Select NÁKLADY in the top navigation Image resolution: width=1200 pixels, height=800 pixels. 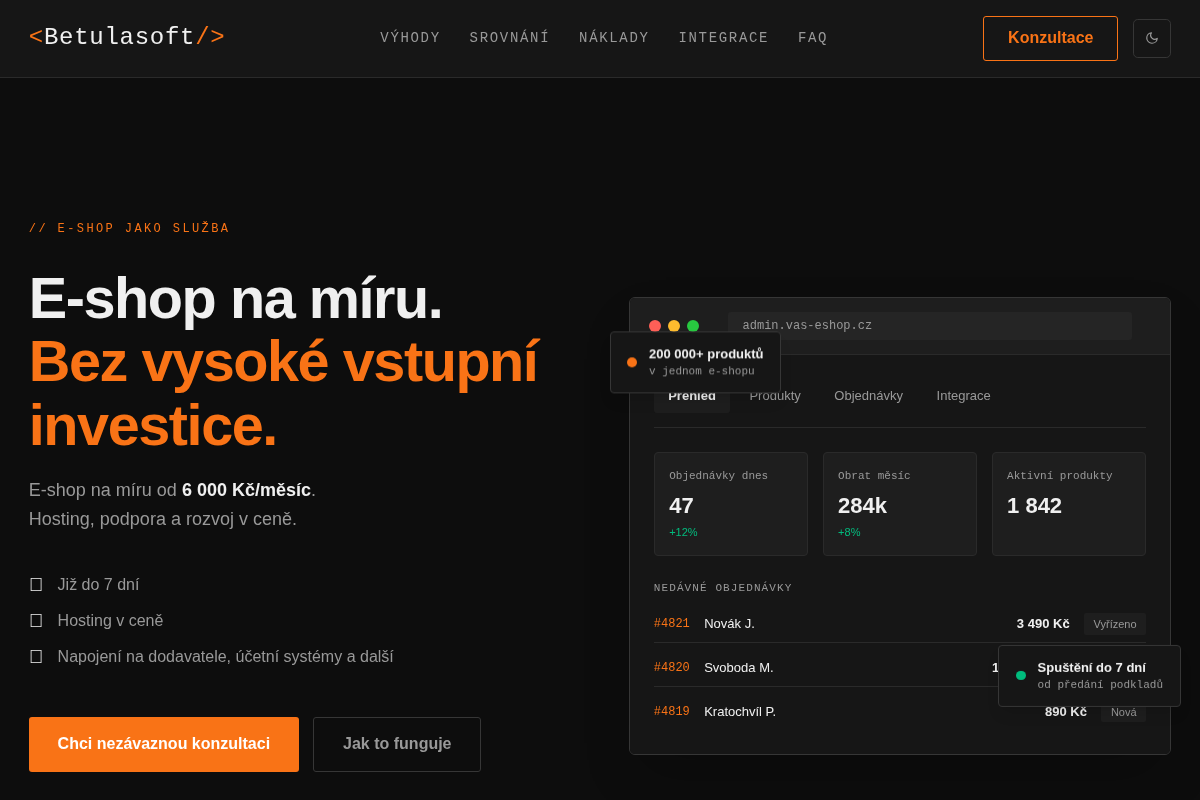[614, 38]
